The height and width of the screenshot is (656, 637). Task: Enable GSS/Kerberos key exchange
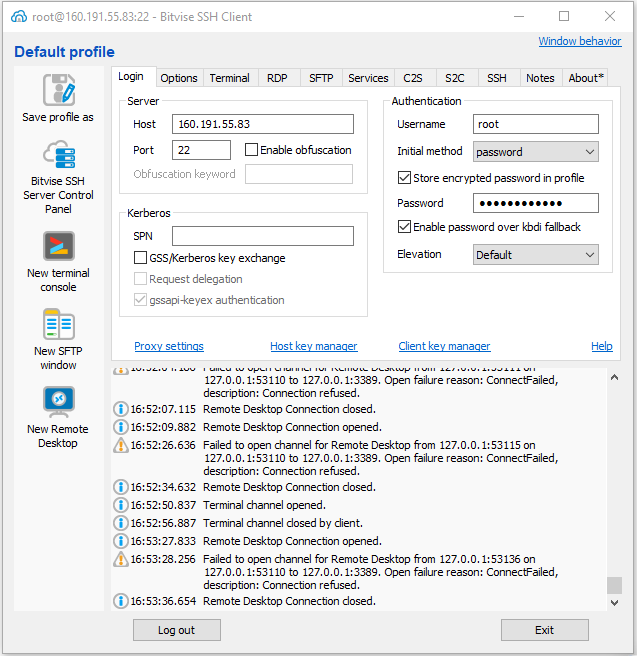pos(140,258)
